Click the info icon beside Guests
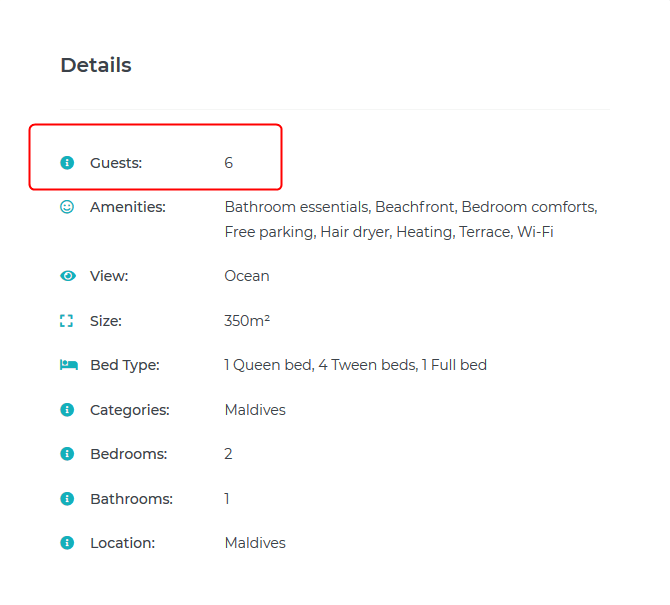This screenshot has height=605, width=670. tap(68, 162)
